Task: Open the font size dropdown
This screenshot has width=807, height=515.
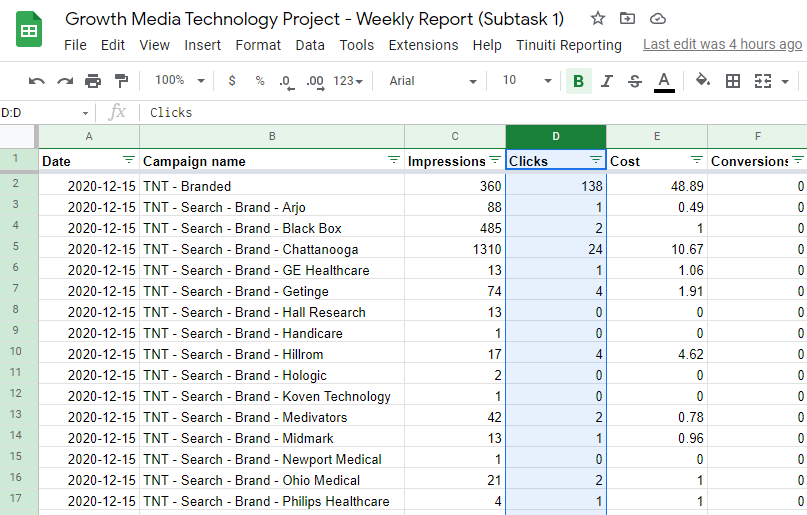Action: tap(527, 80)
